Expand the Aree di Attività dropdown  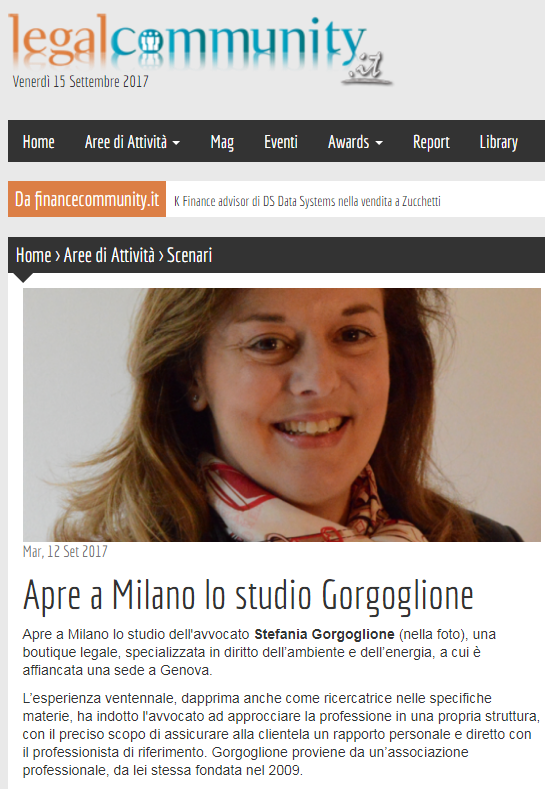[x=132, y=142]
